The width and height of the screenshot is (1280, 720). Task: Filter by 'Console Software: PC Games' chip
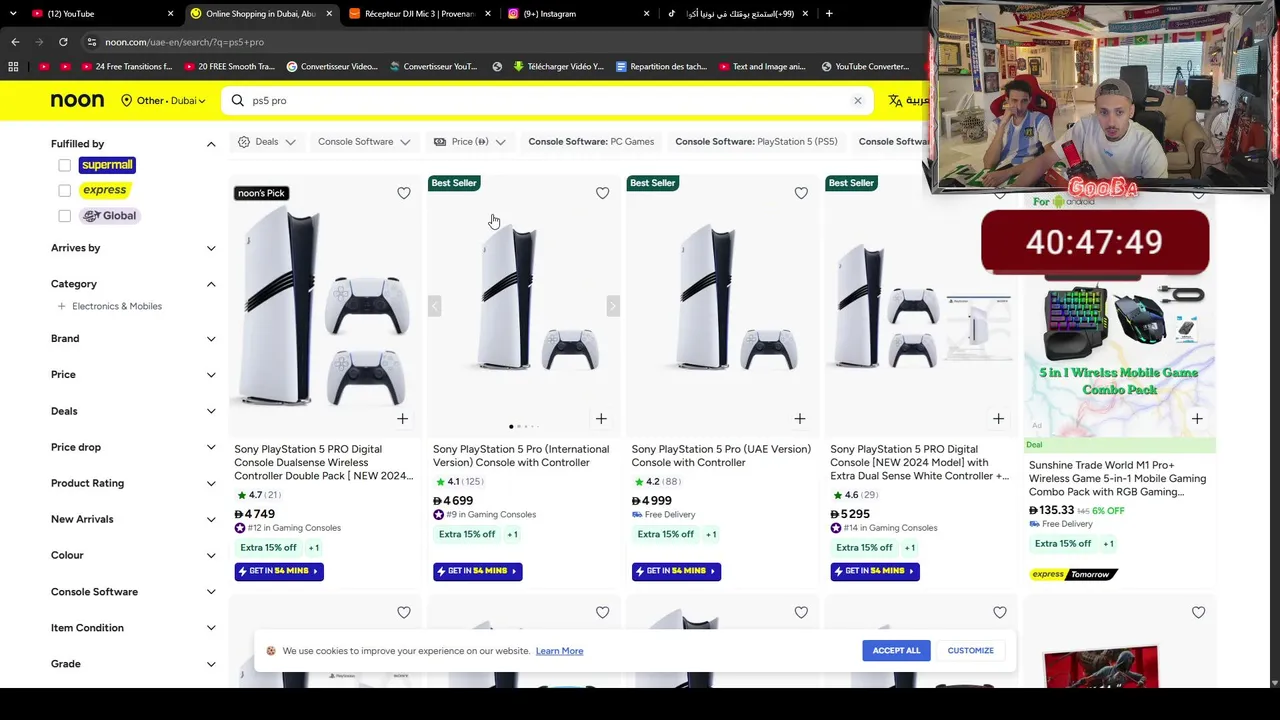[591, 142]
